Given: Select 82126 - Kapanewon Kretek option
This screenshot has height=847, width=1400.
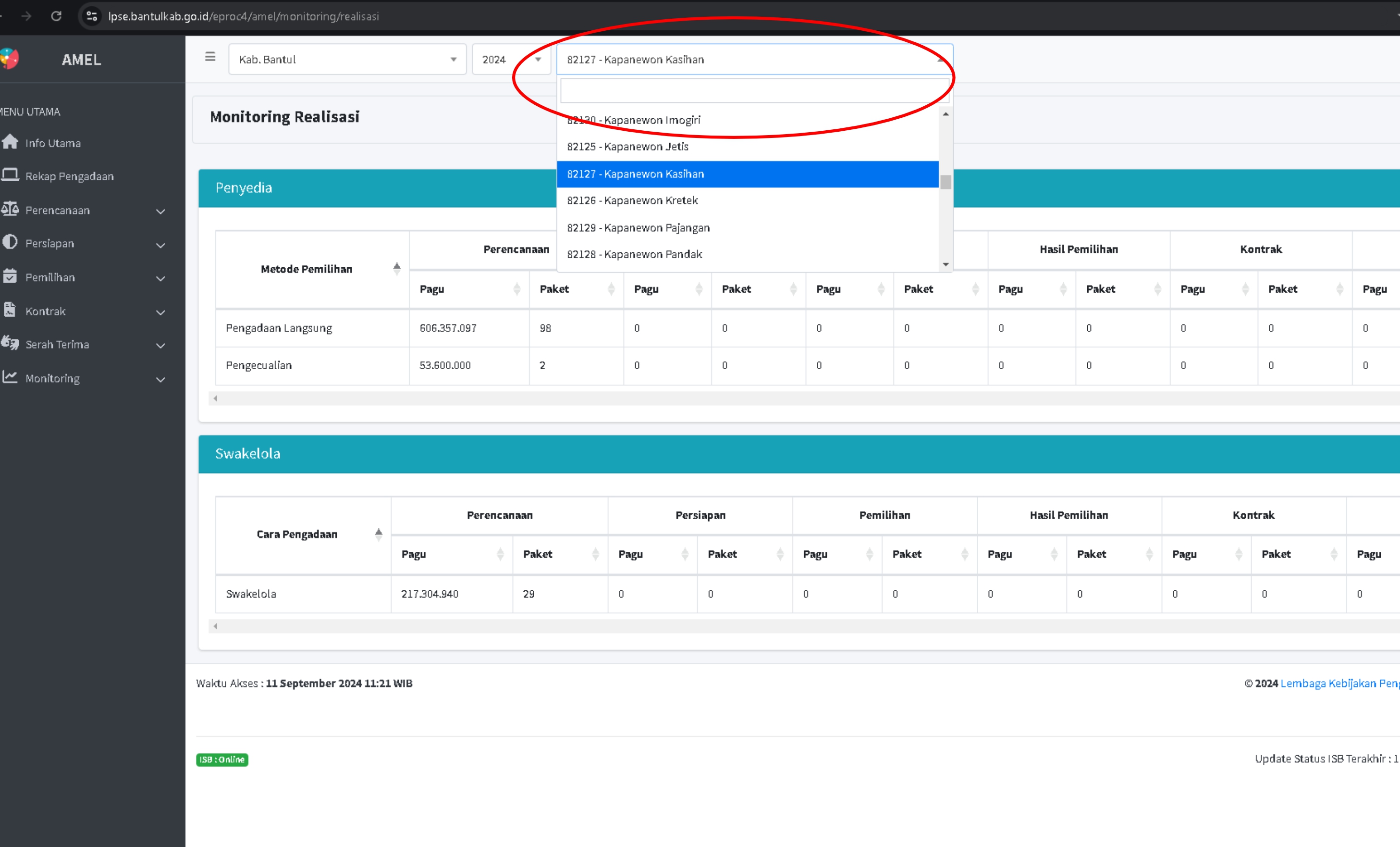Looking at the screenshot, I should 748,200.
